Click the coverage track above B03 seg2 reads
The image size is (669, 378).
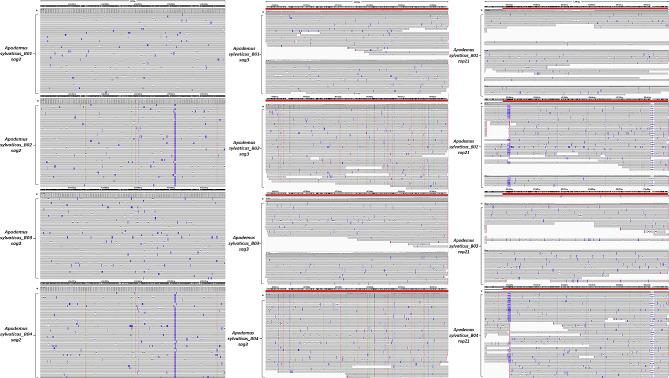133,195
